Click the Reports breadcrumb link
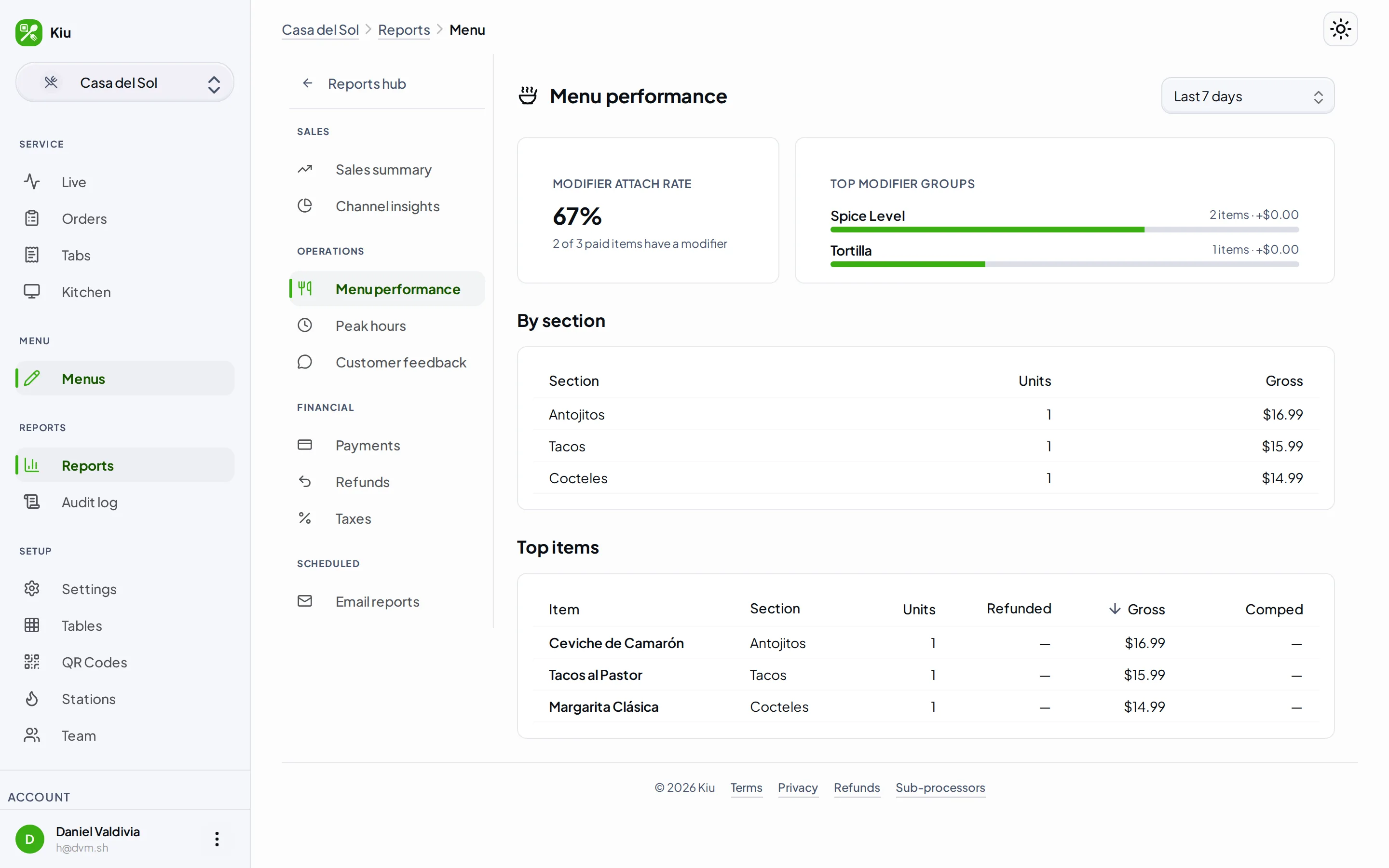 (404, 30)
